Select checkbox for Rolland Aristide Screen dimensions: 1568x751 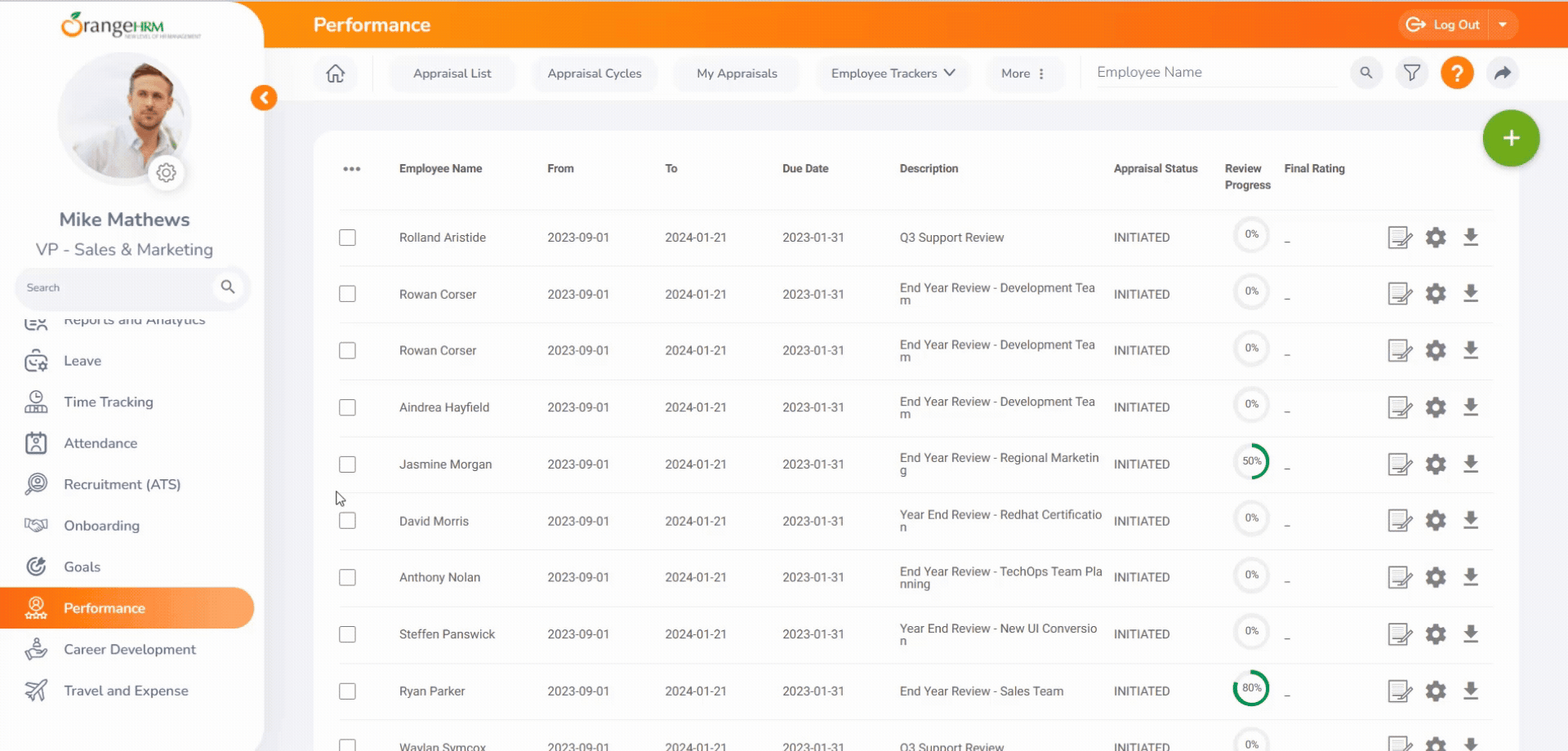pyautogui.click(x=347, y=238)
